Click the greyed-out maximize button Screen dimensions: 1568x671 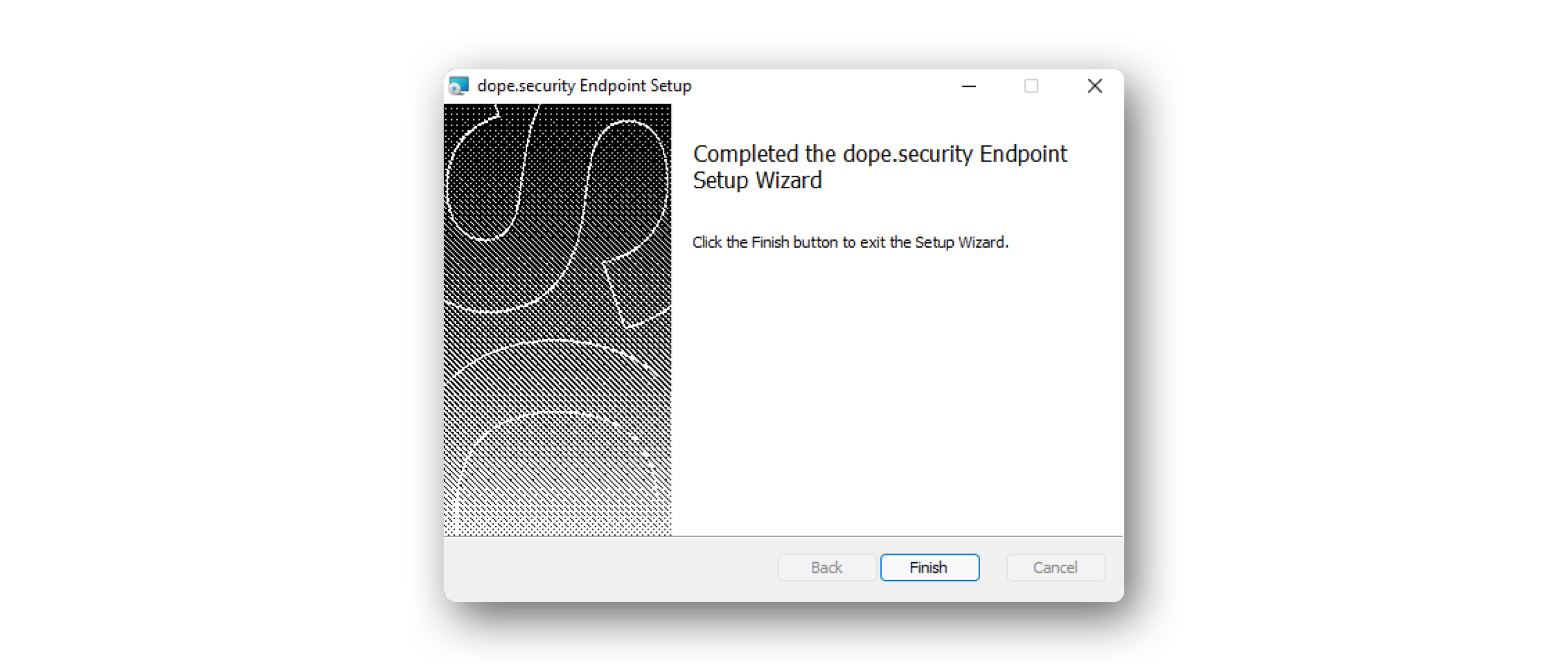[1031, 86]
